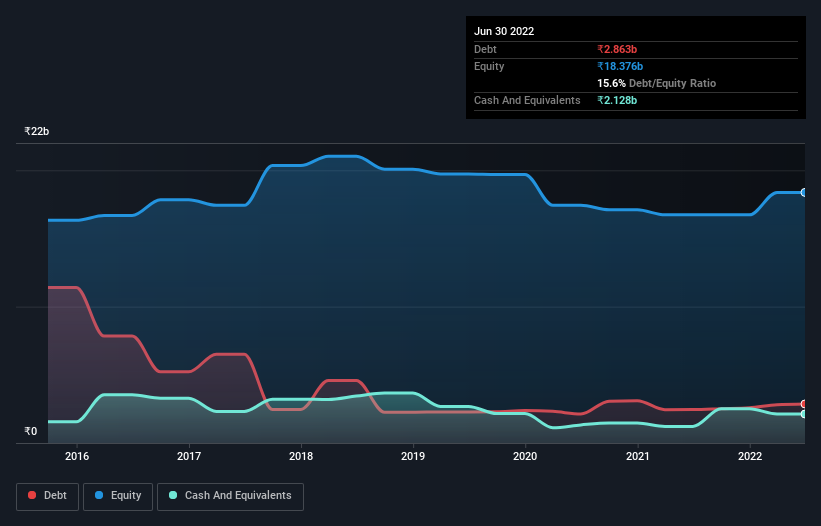Click the ₹18.376b equity value
This screenshot has height=526, width=821.
tap(620, 66)
